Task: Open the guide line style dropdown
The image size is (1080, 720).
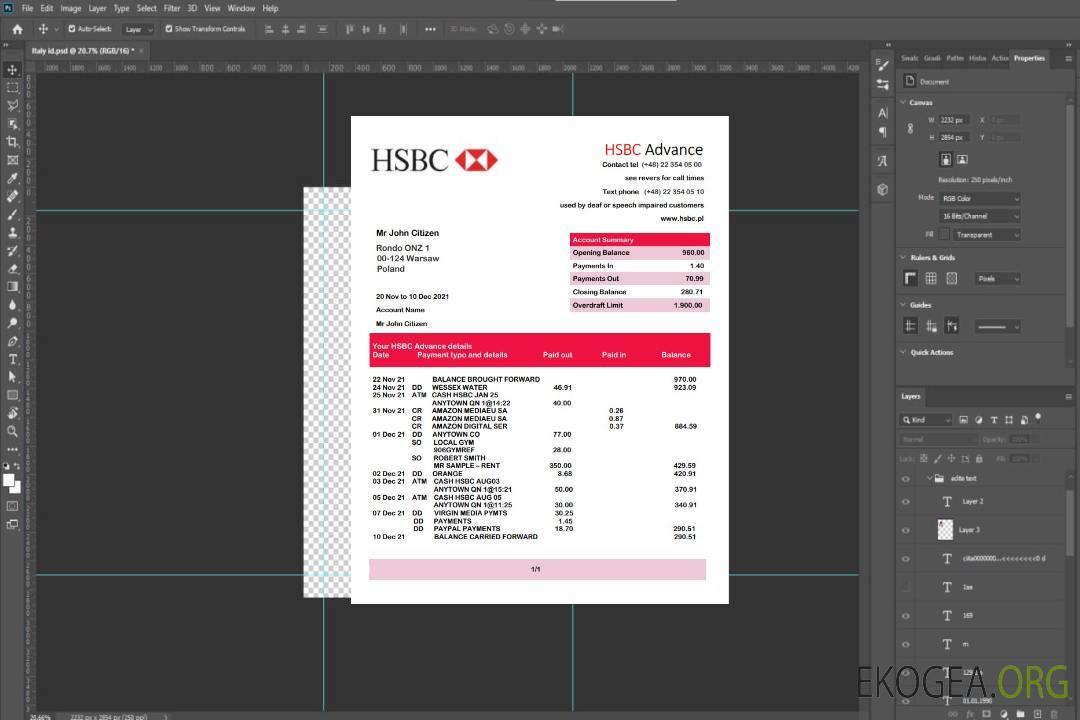Action: [997, 327]
